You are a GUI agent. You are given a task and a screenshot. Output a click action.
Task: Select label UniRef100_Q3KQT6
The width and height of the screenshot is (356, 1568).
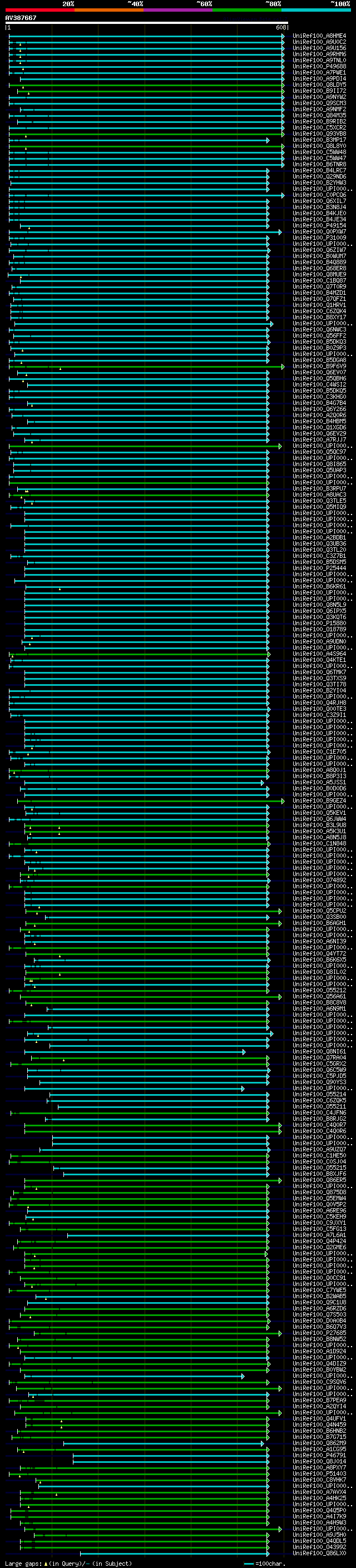tap(319, 617)
